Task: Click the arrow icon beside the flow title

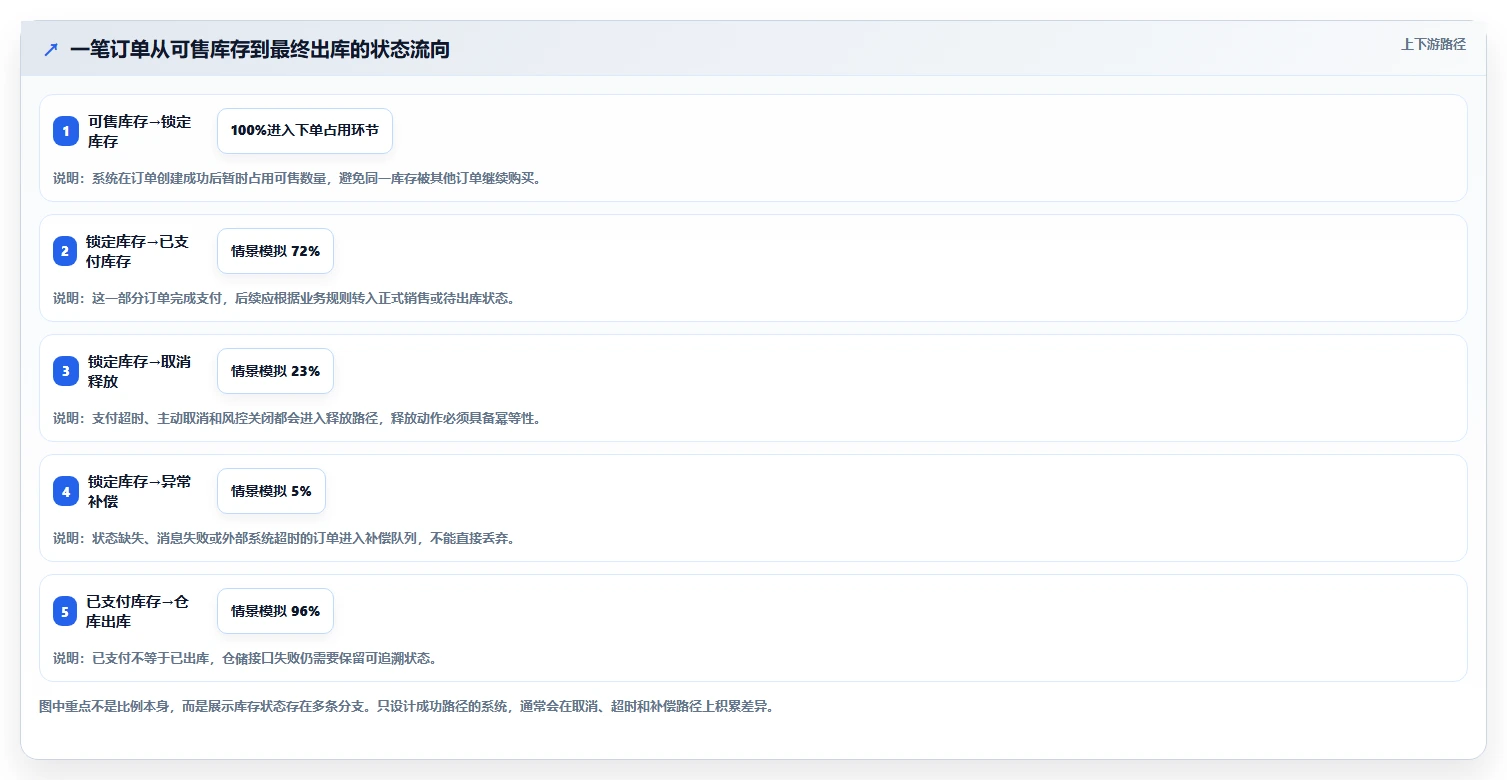Action: tap(51, 49)
